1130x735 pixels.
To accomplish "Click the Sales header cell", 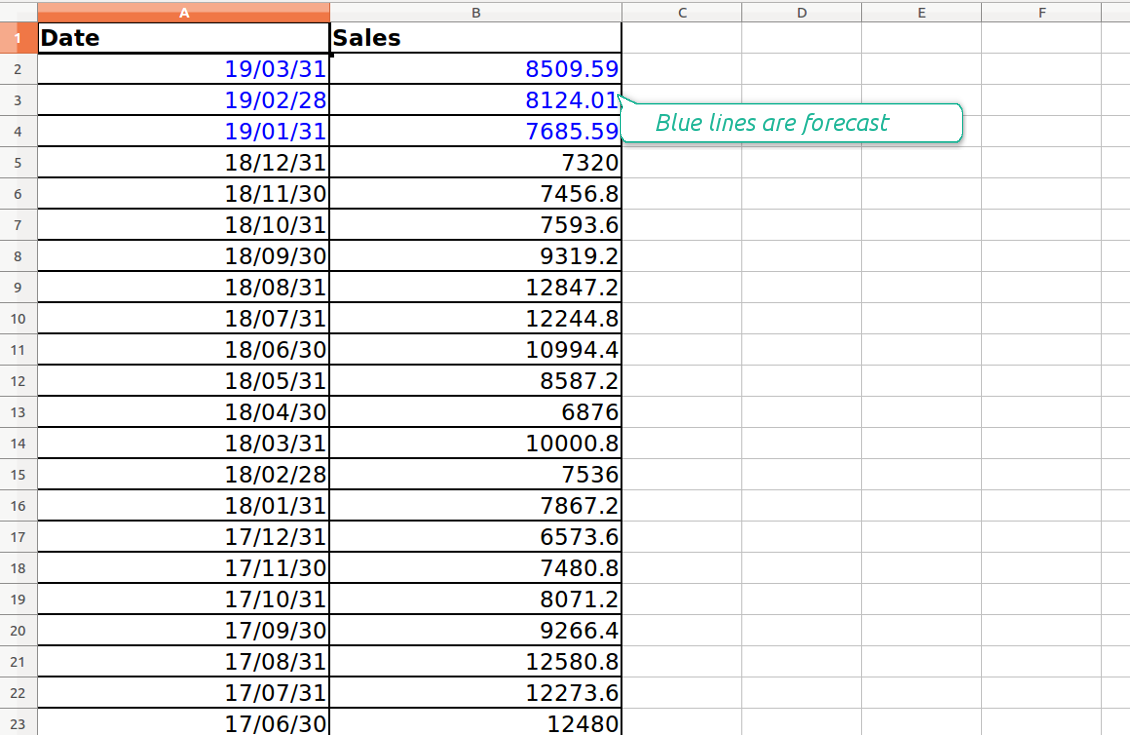I will (476, 37).
